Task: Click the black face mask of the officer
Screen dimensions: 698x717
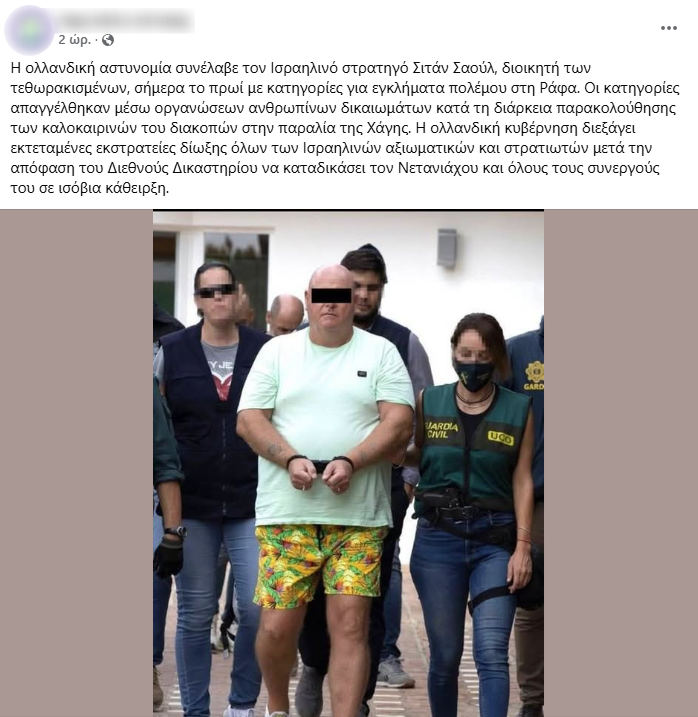Action: [x=473, y=374]
